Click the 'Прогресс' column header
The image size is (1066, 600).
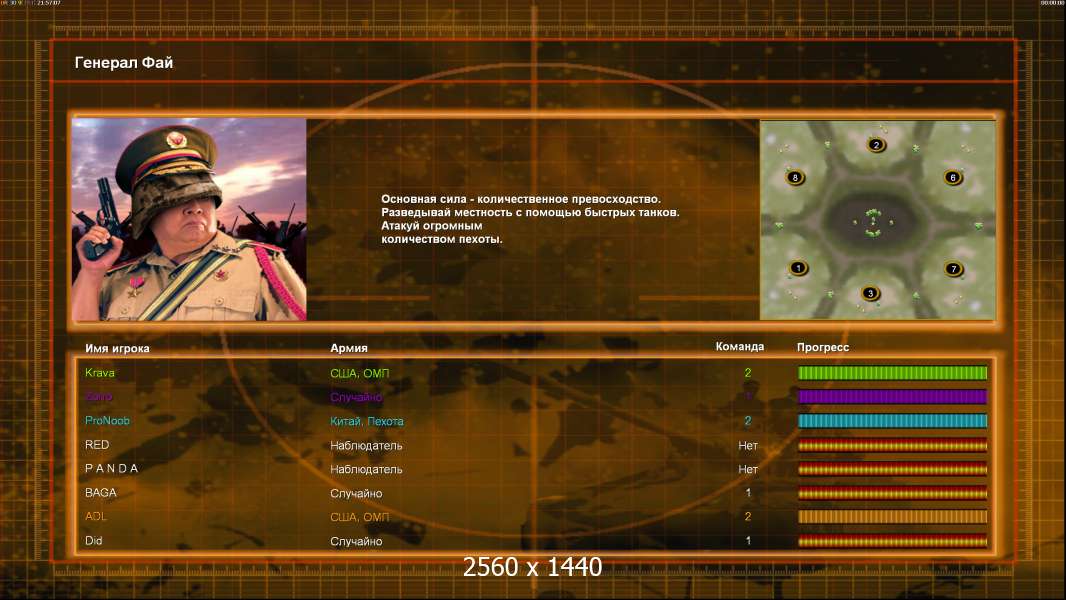823,347
